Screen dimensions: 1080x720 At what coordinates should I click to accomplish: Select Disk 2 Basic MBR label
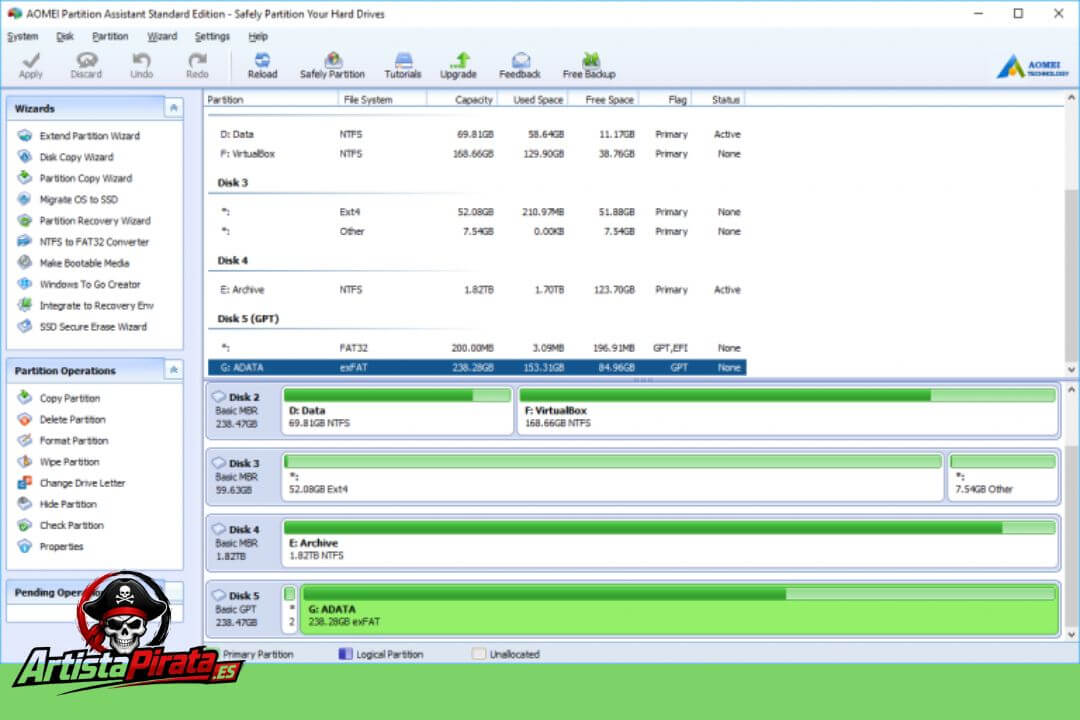coord(239,411)
